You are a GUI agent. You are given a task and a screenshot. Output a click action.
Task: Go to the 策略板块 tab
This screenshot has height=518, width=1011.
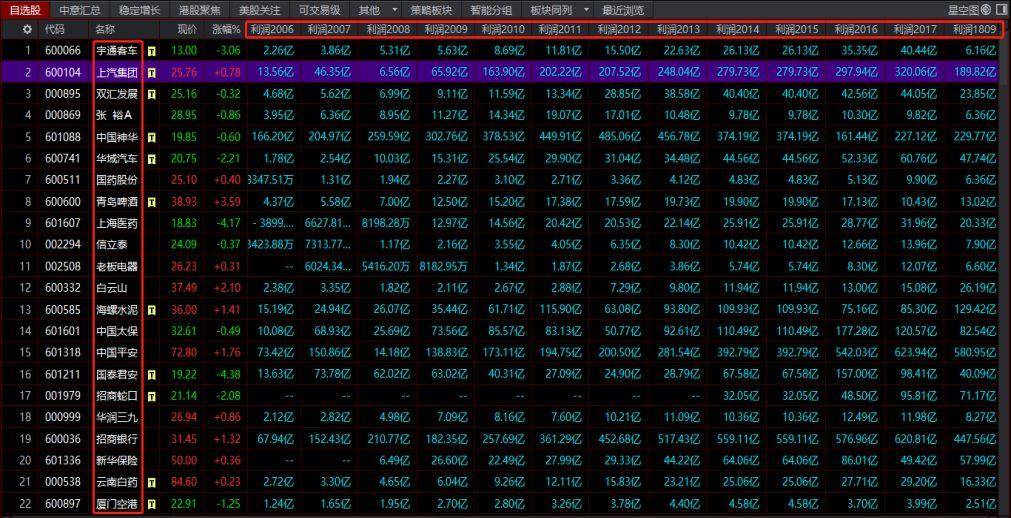click(431, 10)
